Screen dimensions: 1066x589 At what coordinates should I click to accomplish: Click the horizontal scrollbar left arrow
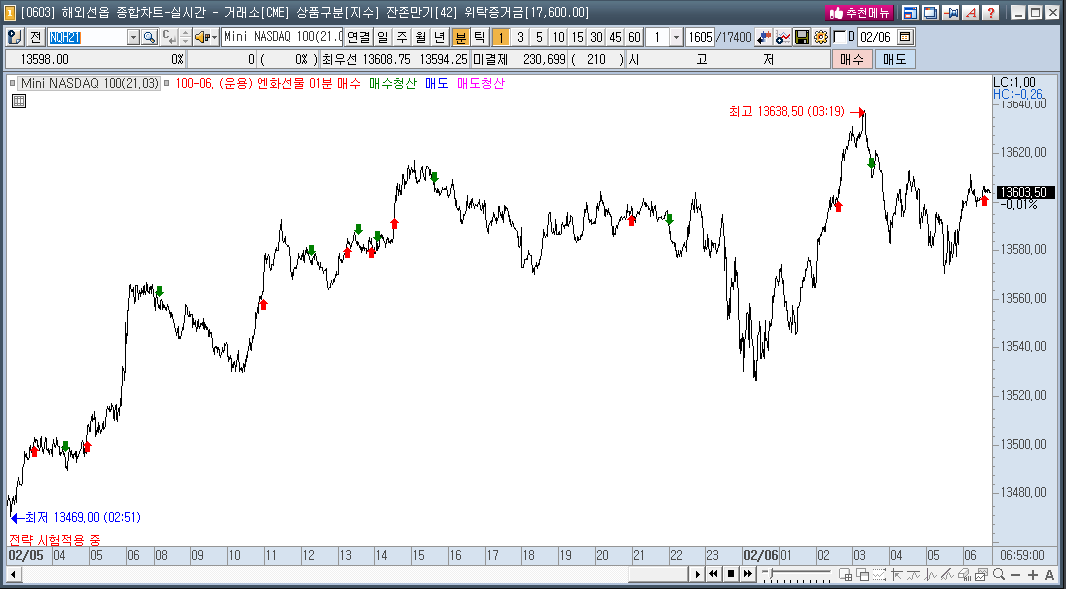point(13,574)
